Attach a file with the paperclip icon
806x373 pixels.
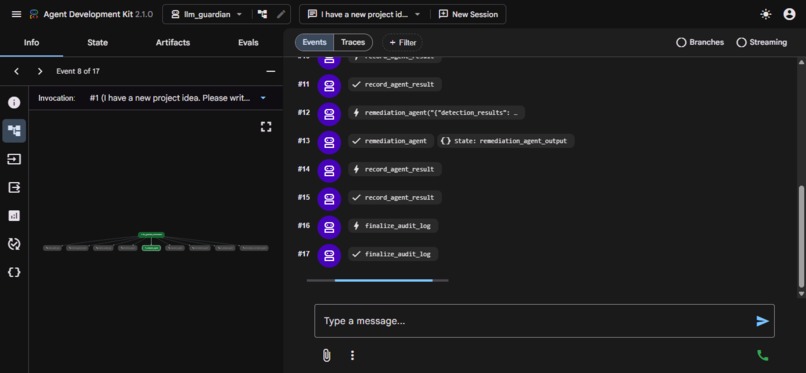tap(326, 355)
